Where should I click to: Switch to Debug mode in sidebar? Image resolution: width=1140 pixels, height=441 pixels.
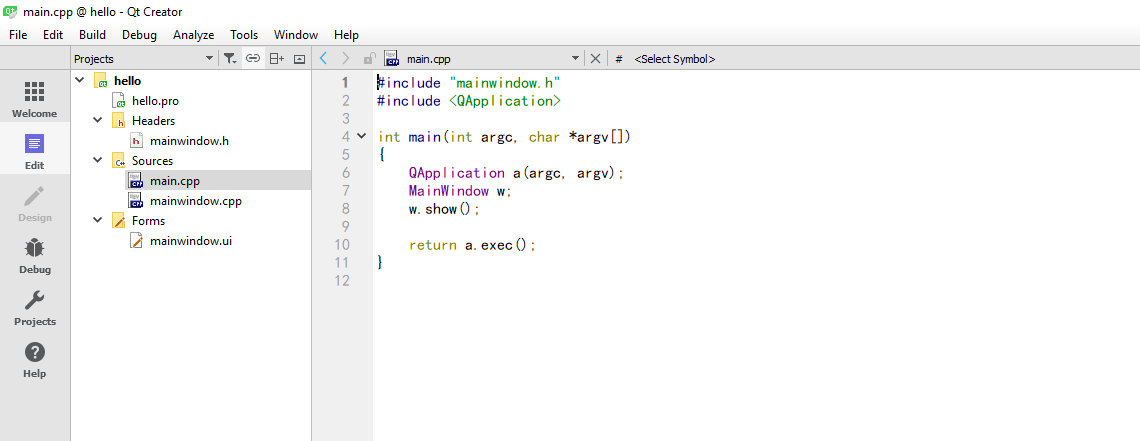[x=34, y=256]
